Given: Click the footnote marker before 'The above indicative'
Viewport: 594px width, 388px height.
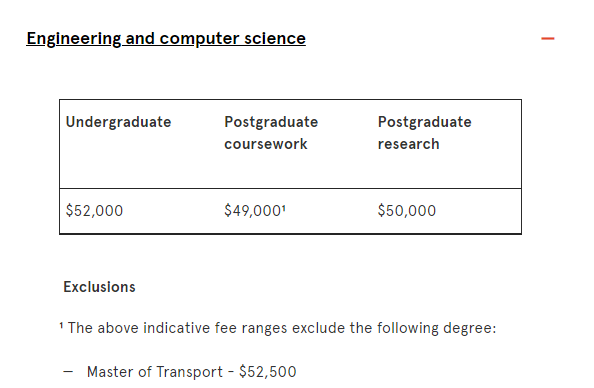Looking at the screenshot, I should coord(61,325).
